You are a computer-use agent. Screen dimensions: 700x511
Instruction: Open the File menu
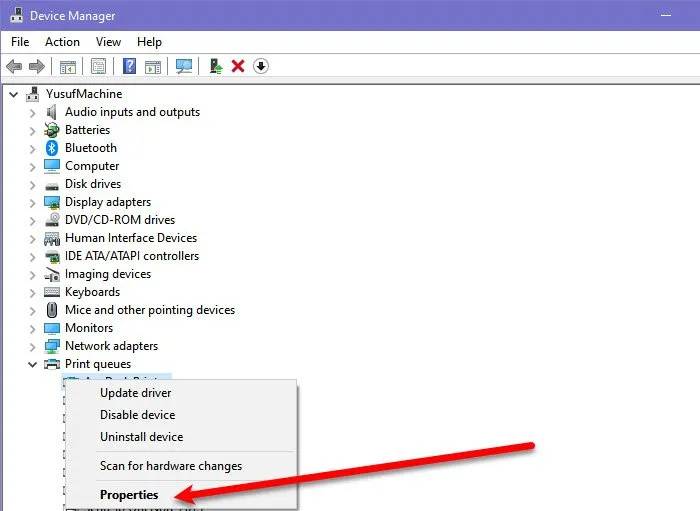20,42
